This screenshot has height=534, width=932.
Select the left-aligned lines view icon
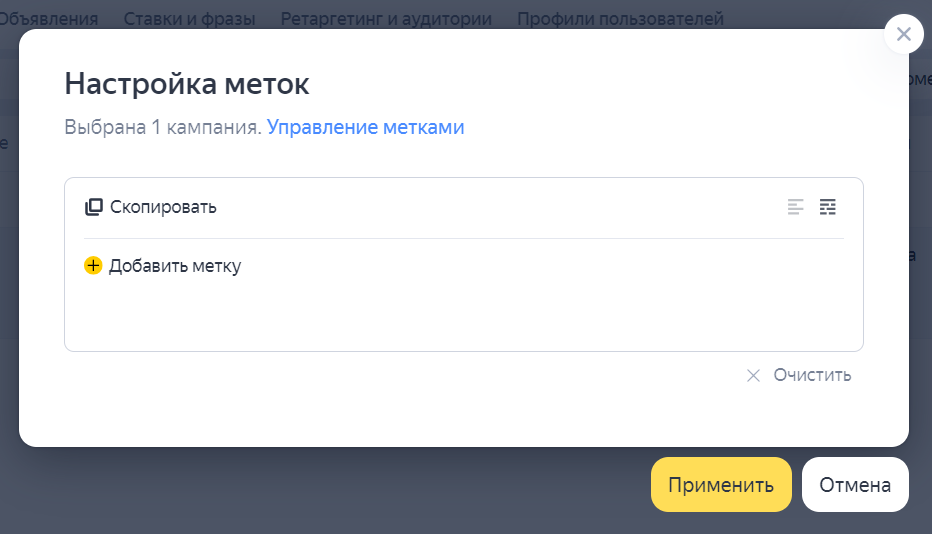[795, 207]
